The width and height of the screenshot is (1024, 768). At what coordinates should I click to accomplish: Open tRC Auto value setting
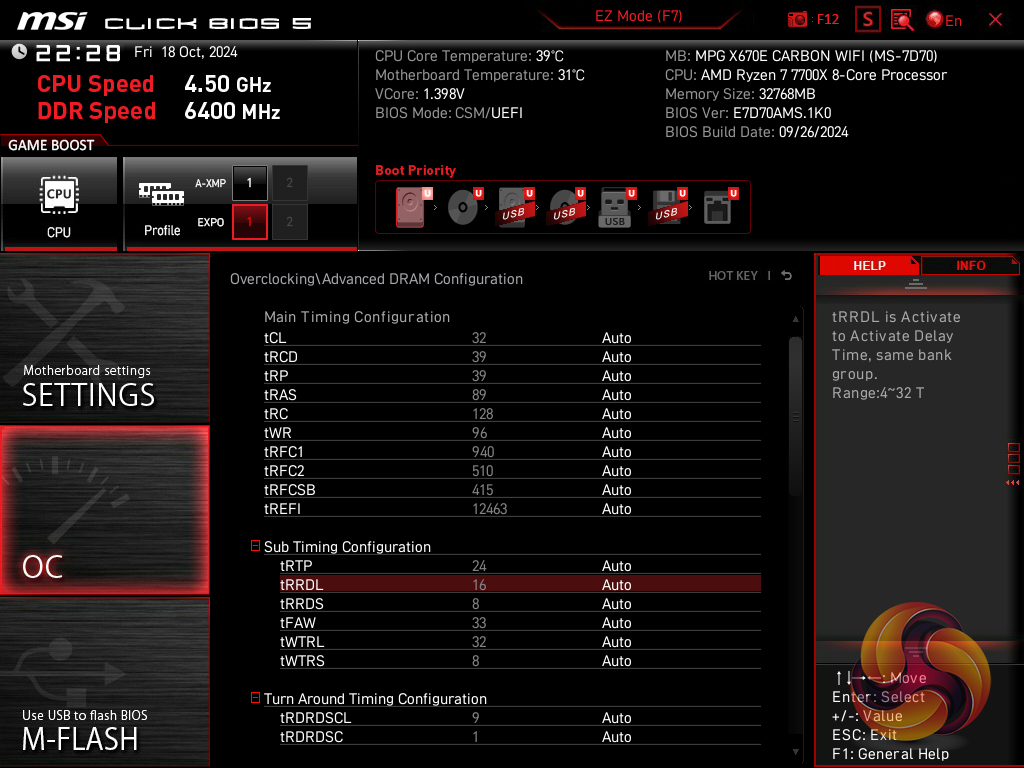[616, 413]
